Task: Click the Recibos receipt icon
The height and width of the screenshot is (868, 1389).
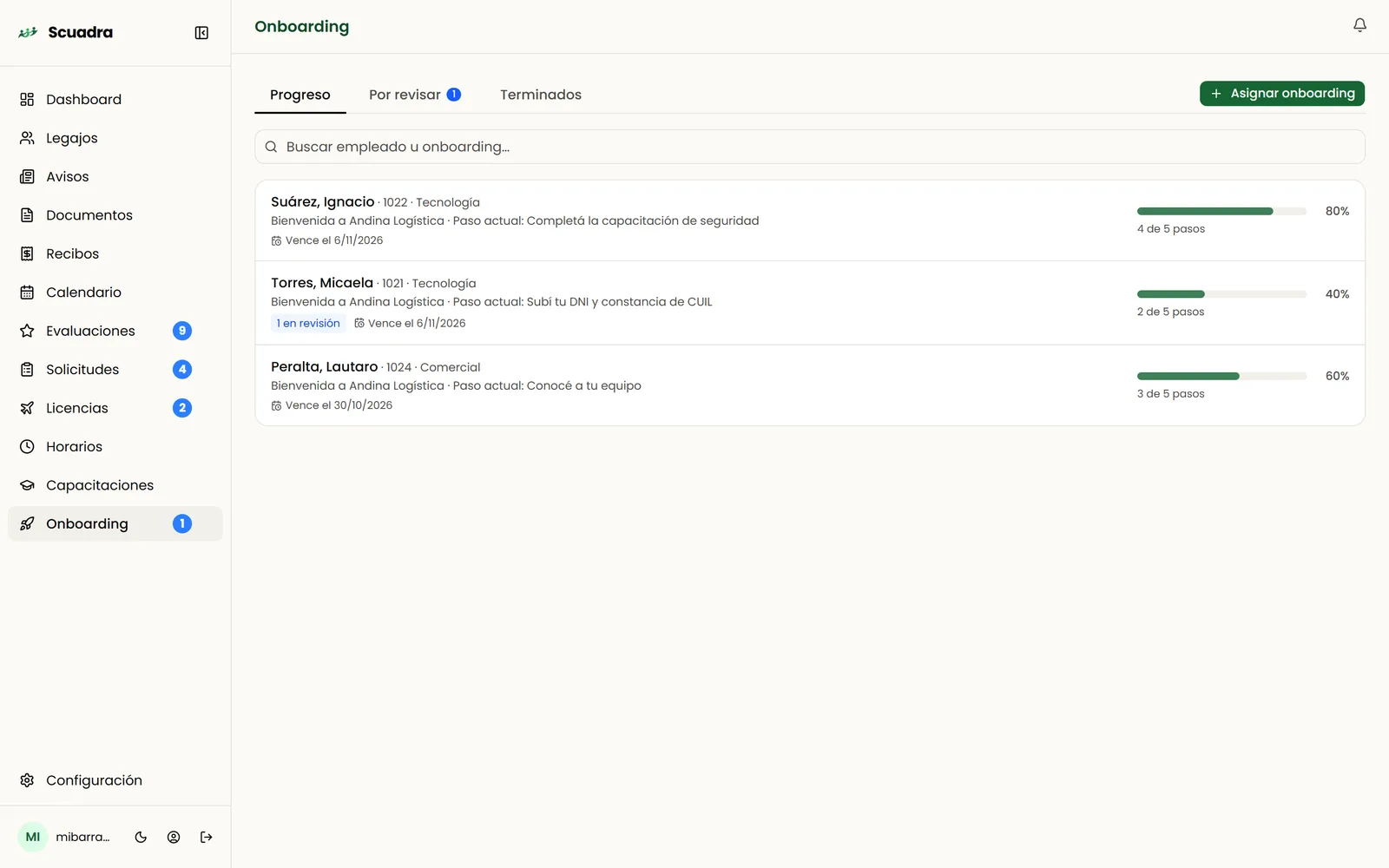Action: click(x=27, y=253)
